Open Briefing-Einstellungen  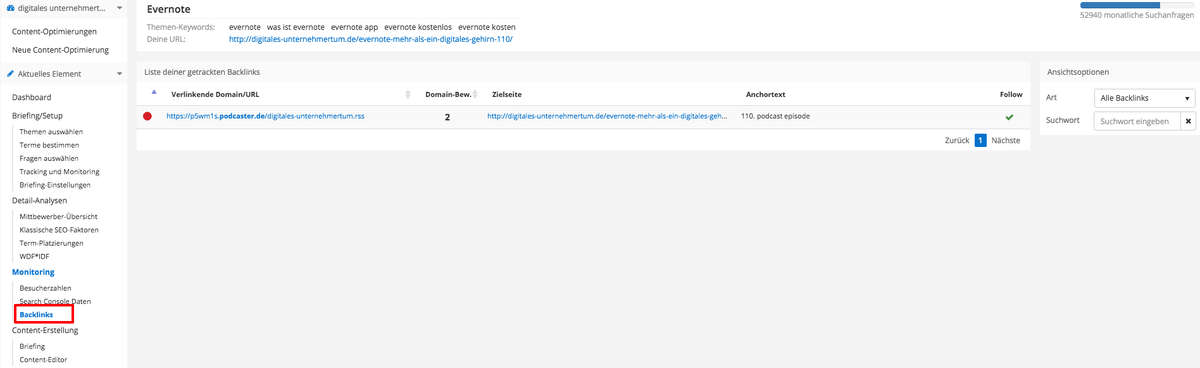tap(55, 184)
